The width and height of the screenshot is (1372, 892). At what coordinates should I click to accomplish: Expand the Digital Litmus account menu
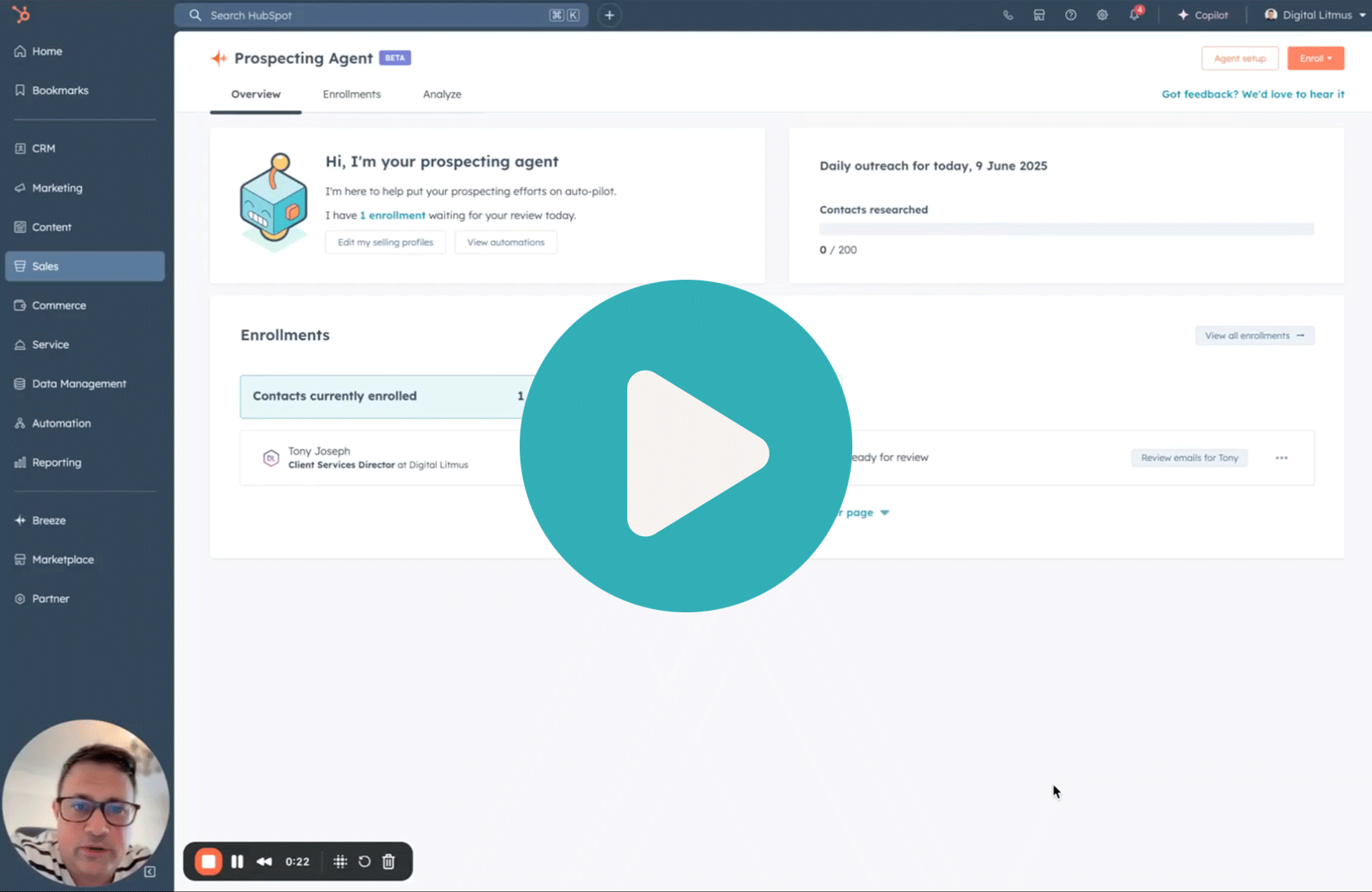pyautogui.click(x=1315, y=15)
